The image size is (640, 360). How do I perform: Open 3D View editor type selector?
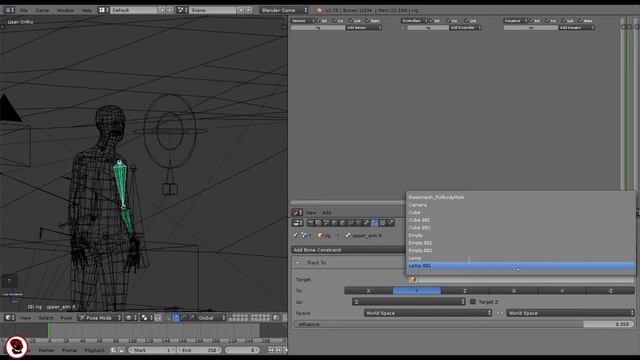pyautogui.click(x=9, y=317)
